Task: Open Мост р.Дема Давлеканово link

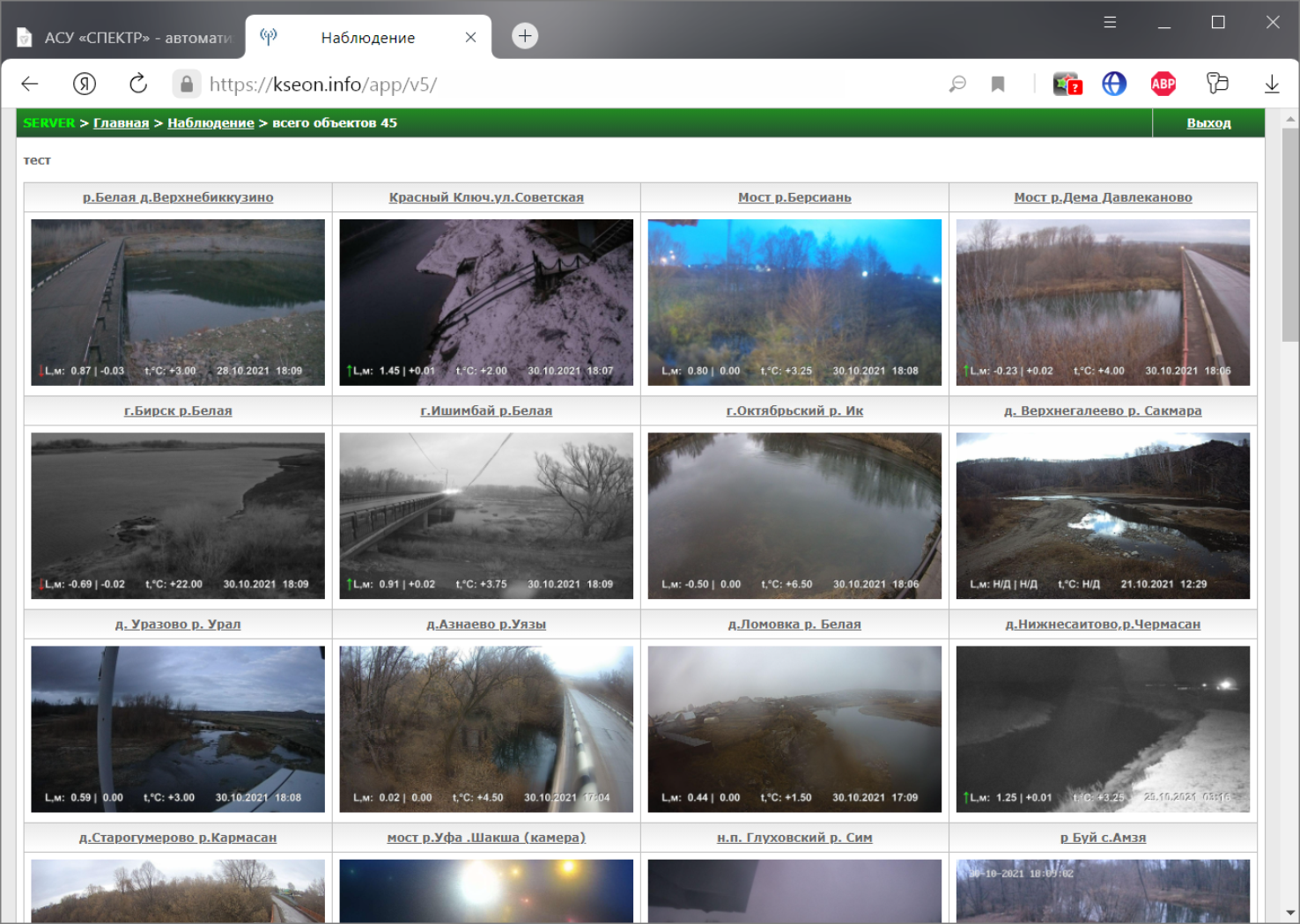Action: 1103,197
